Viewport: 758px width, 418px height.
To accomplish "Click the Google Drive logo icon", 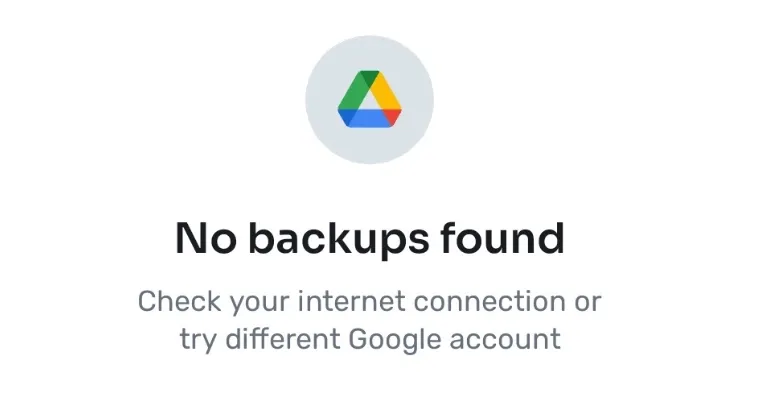I will tap(369, 99).
